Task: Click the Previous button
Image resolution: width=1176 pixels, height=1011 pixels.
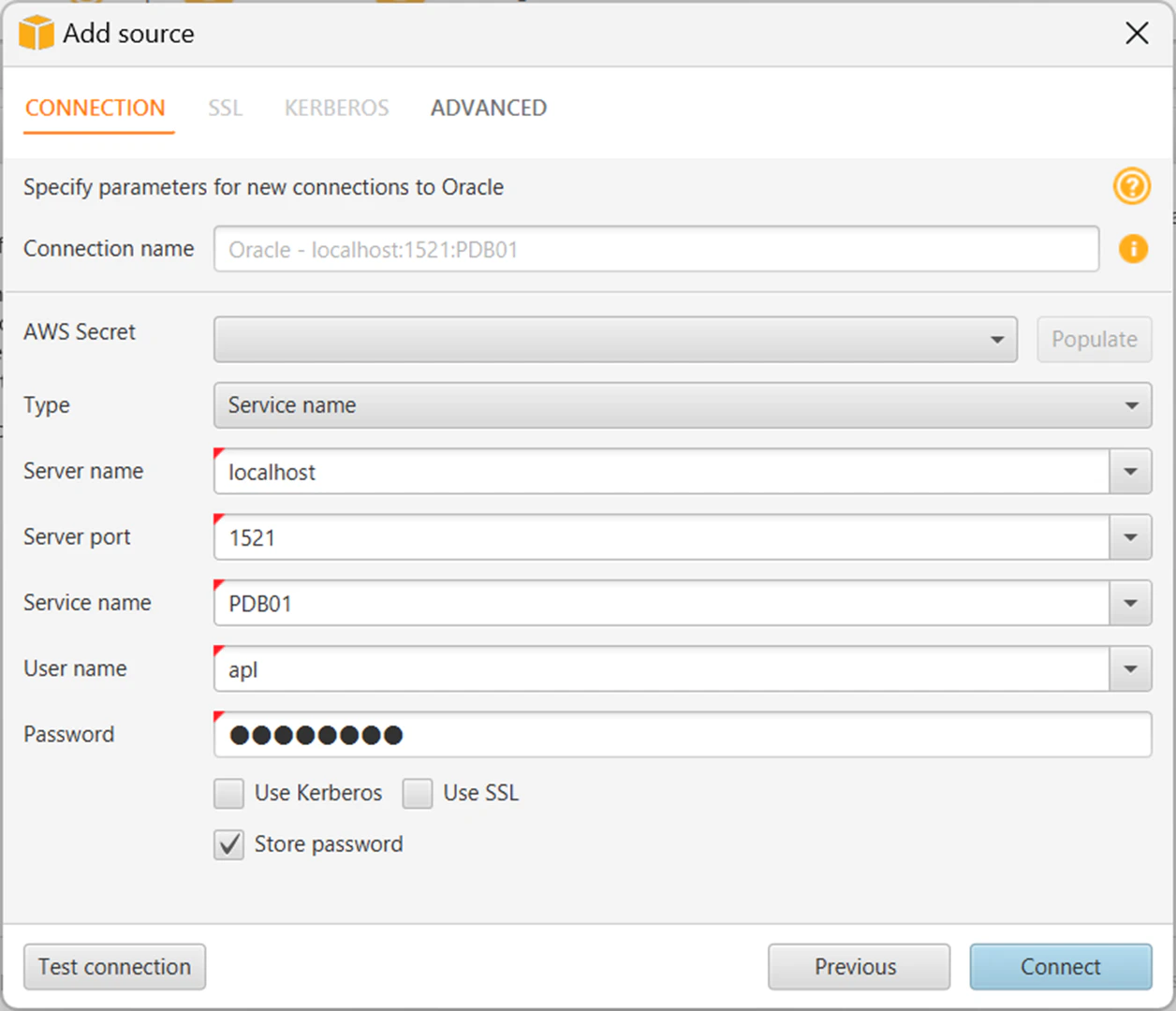Action: tap(859, 966)
